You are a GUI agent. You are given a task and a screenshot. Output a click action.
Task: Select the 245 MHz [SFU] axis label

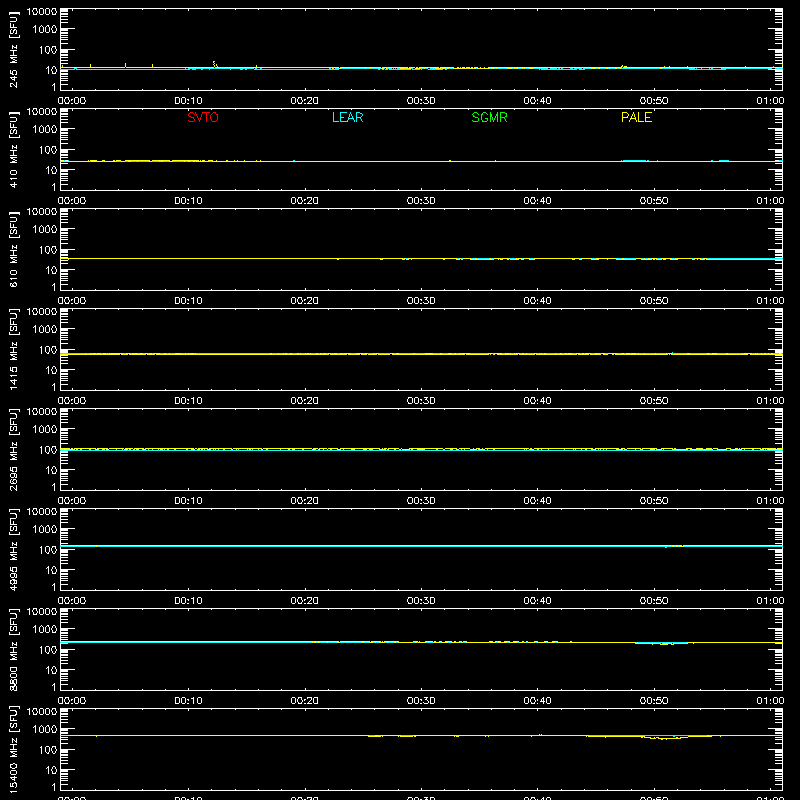point(14,49)
